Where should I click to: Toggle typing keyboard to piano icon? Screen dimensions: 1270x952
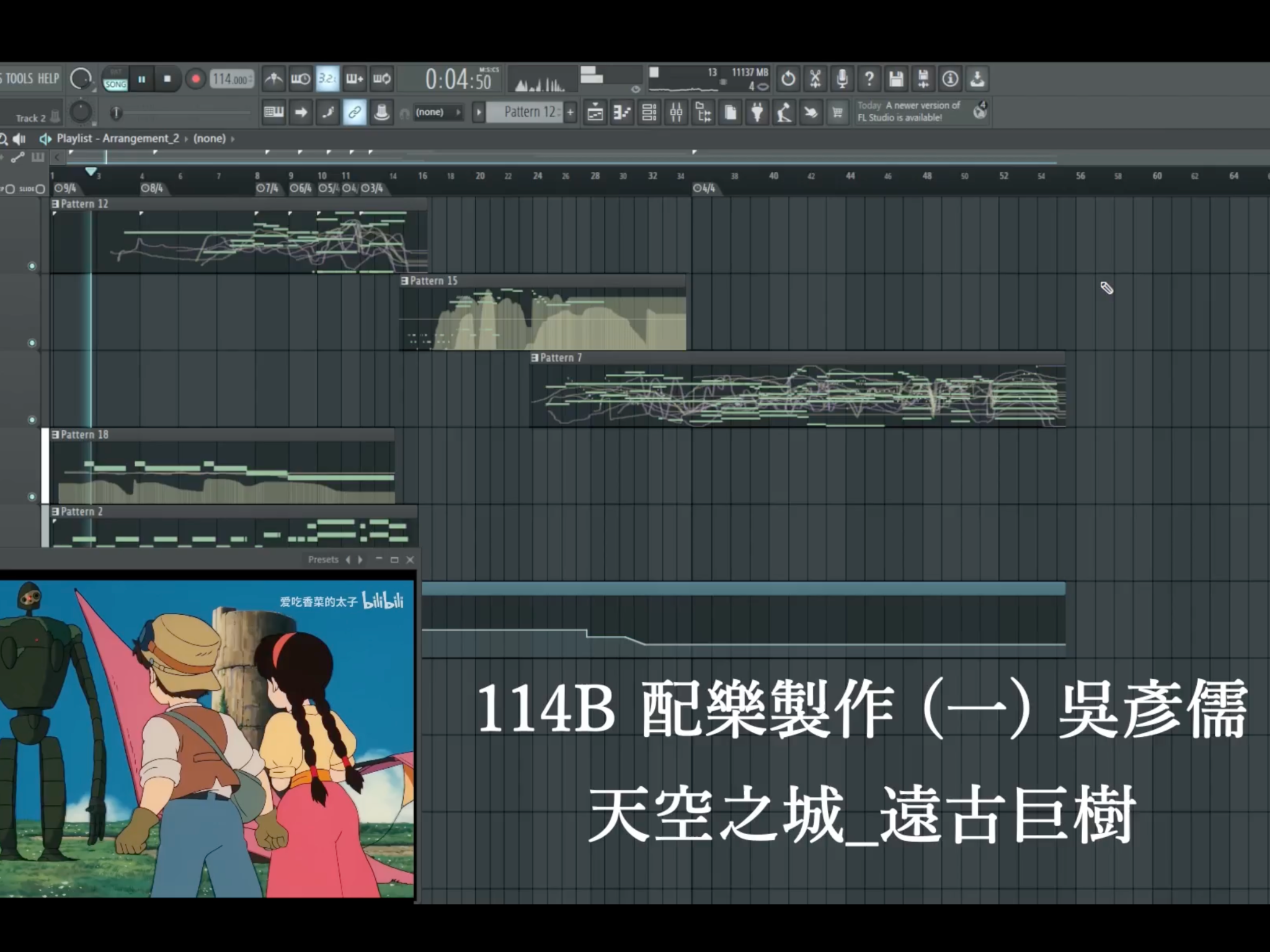coord(273,112)
